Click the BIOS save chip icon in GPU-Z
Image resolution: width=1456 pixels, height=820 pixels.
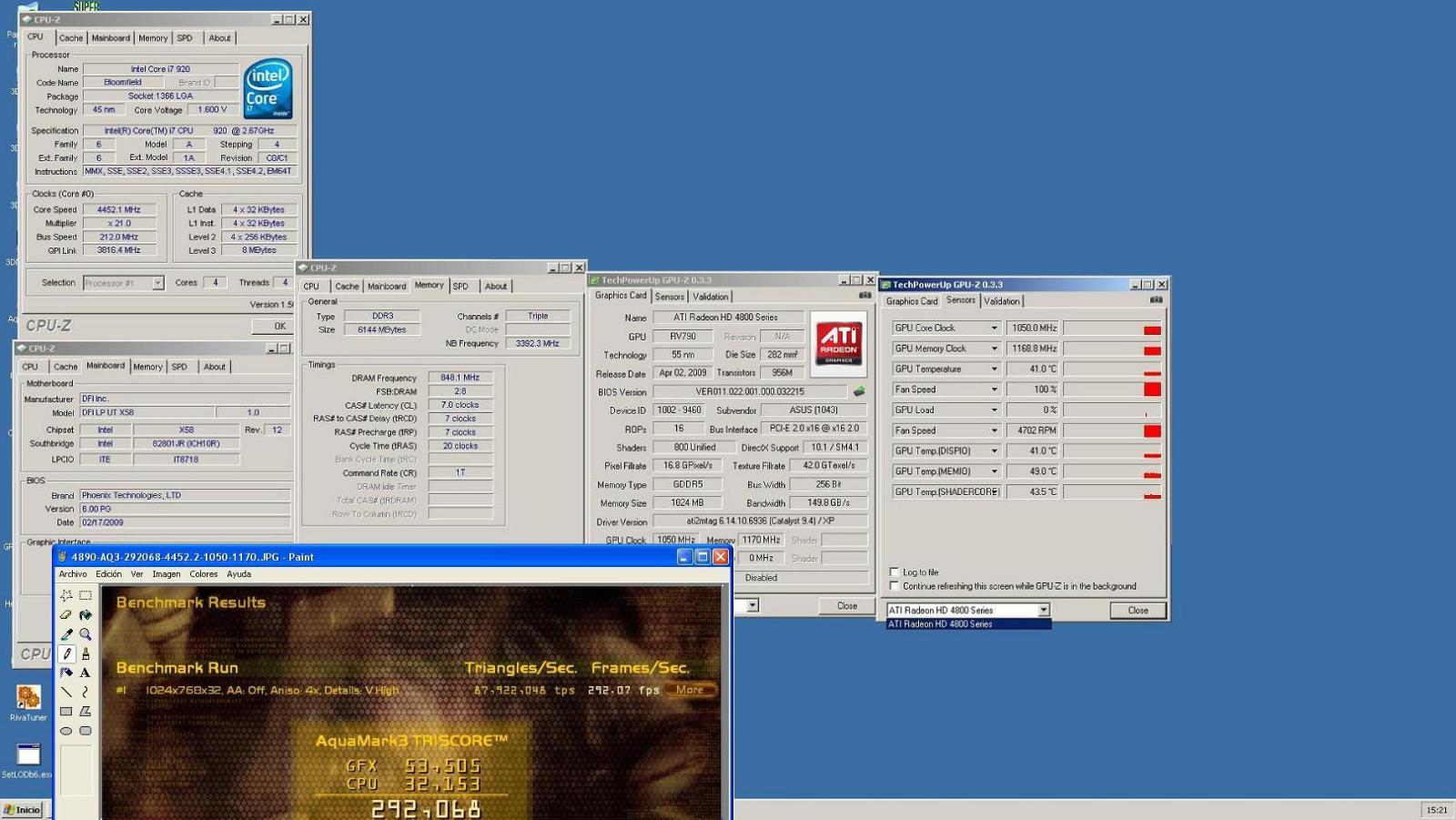coord(858,391)
